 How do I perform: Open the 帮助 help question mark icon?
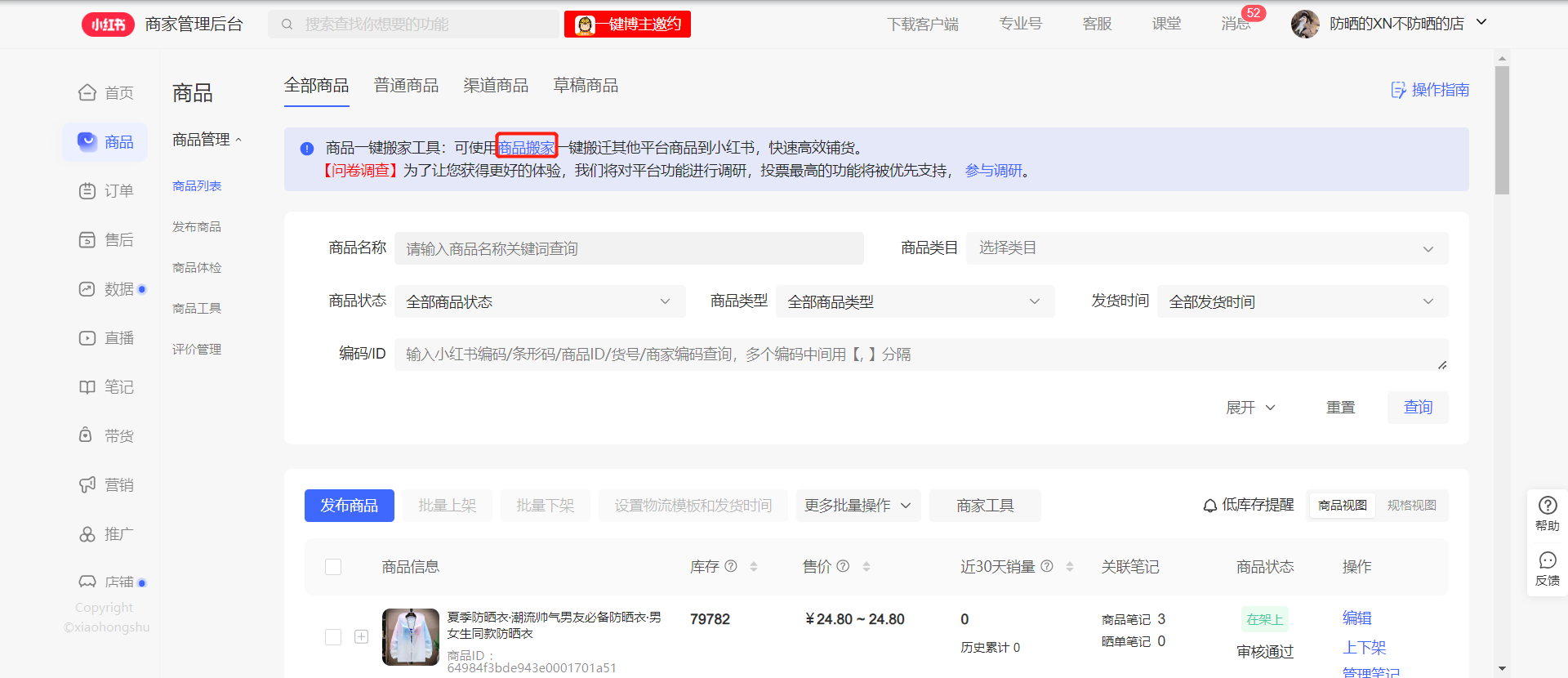coord(1547,506)
